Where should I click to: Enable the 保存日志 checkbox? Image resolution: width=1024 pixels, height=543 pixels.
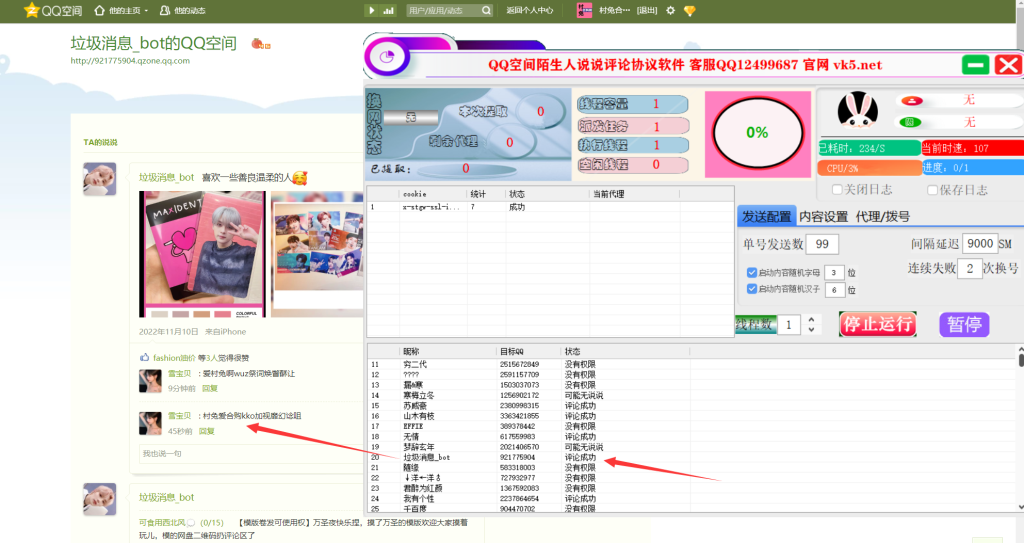932,190
